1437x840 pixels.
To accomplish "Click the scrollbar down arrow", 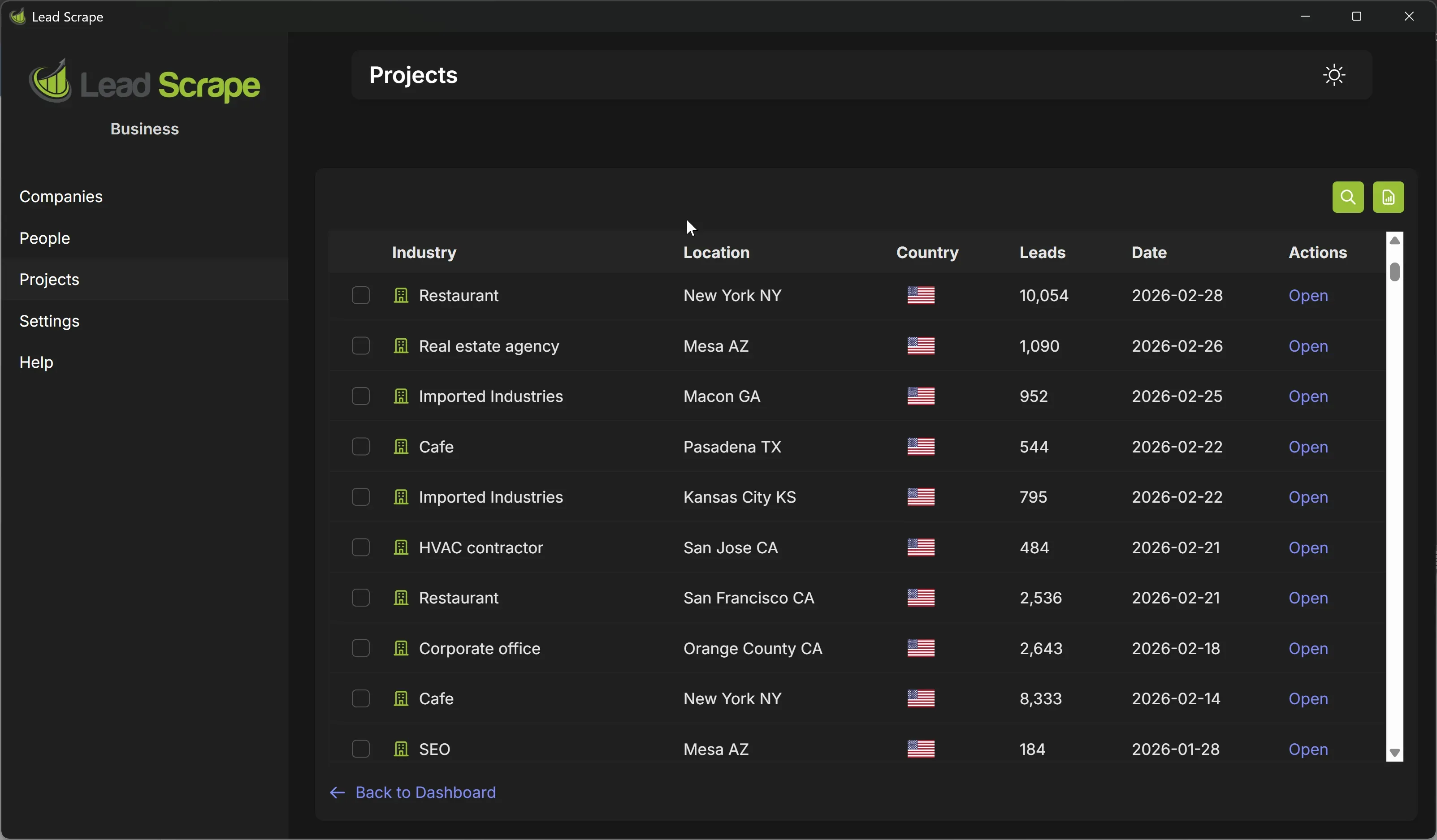I will pos(1394,753).
